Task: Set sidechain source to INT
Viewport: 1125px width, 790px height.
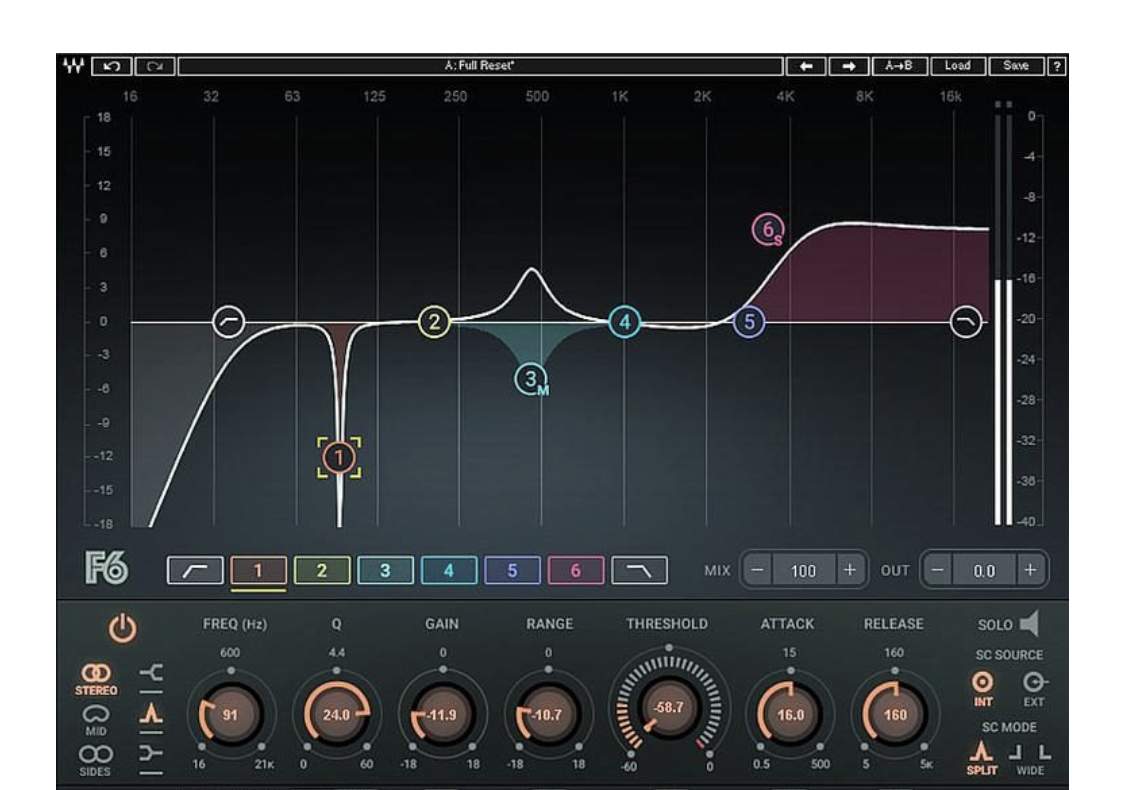Action: coord(982,689)
